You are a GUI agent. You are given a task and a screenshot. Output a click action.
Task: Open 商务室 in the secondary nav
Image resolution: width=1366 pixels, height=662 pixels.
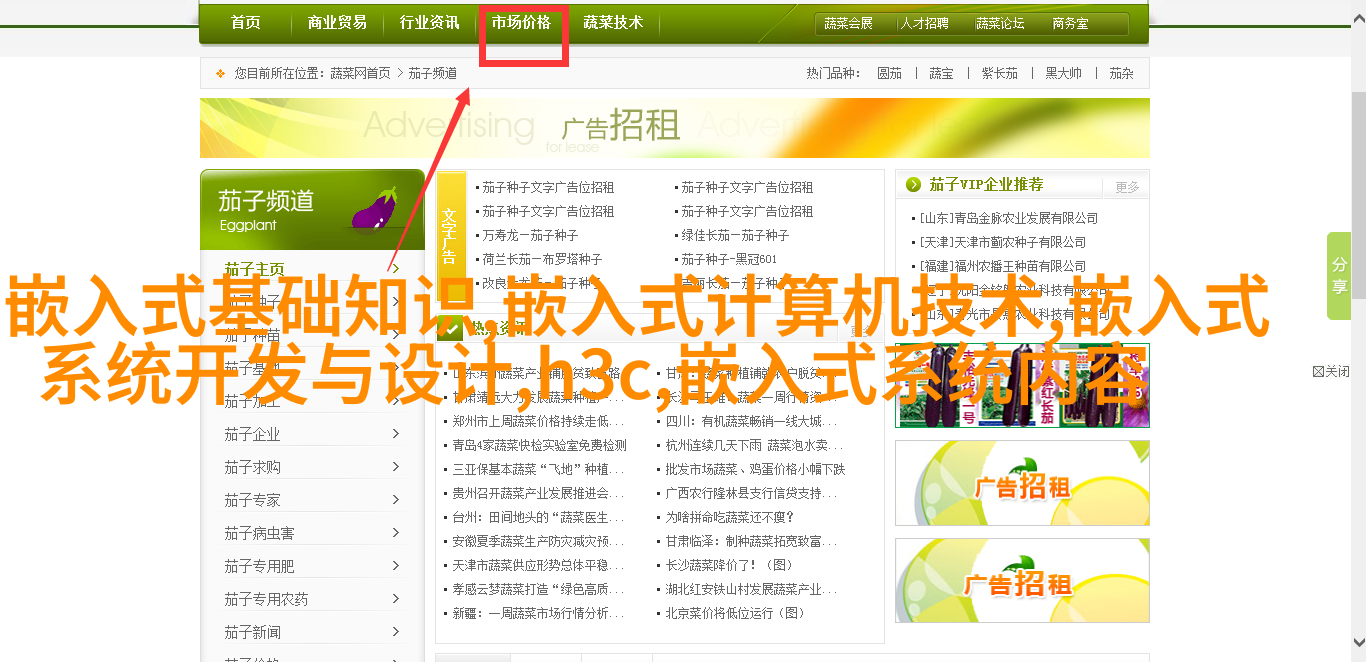point(1070,23)
